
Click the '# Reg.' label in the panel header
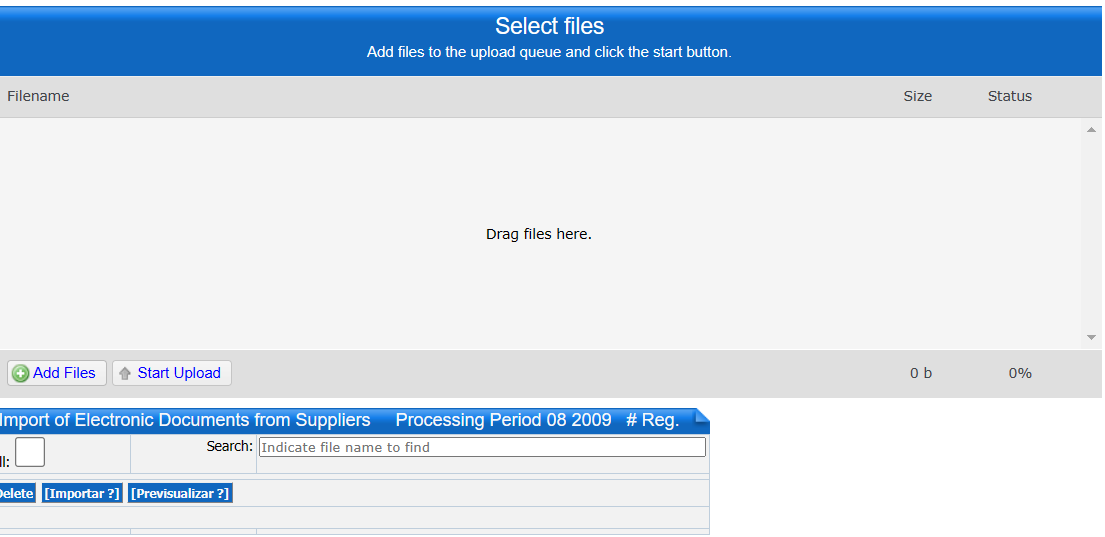pyautogui.click(x=653, y=420)
